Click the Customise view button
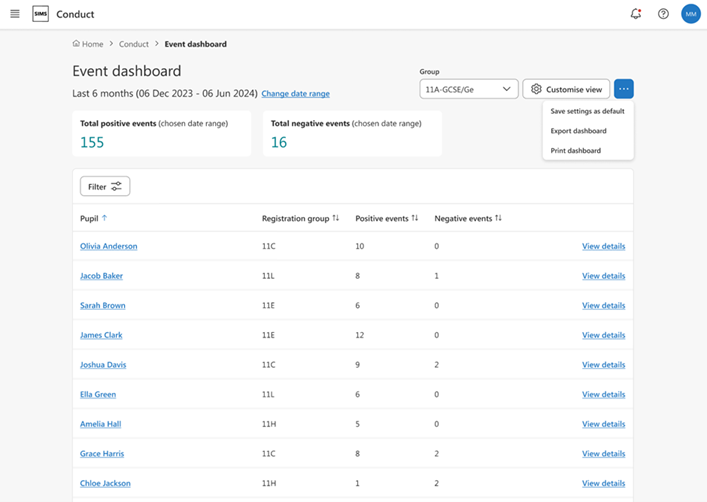 coord(566,89)
